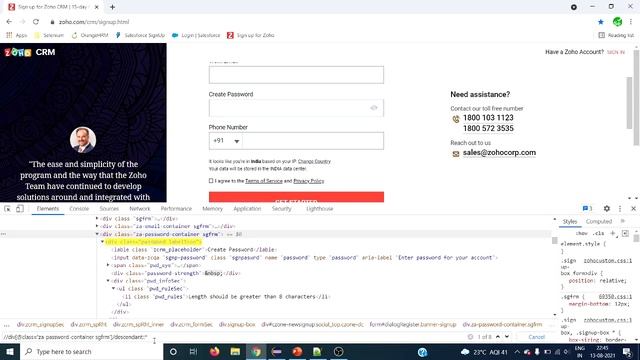640x360 pixels.
Task: Expand the span pwd_eye node
Action: 108,265
